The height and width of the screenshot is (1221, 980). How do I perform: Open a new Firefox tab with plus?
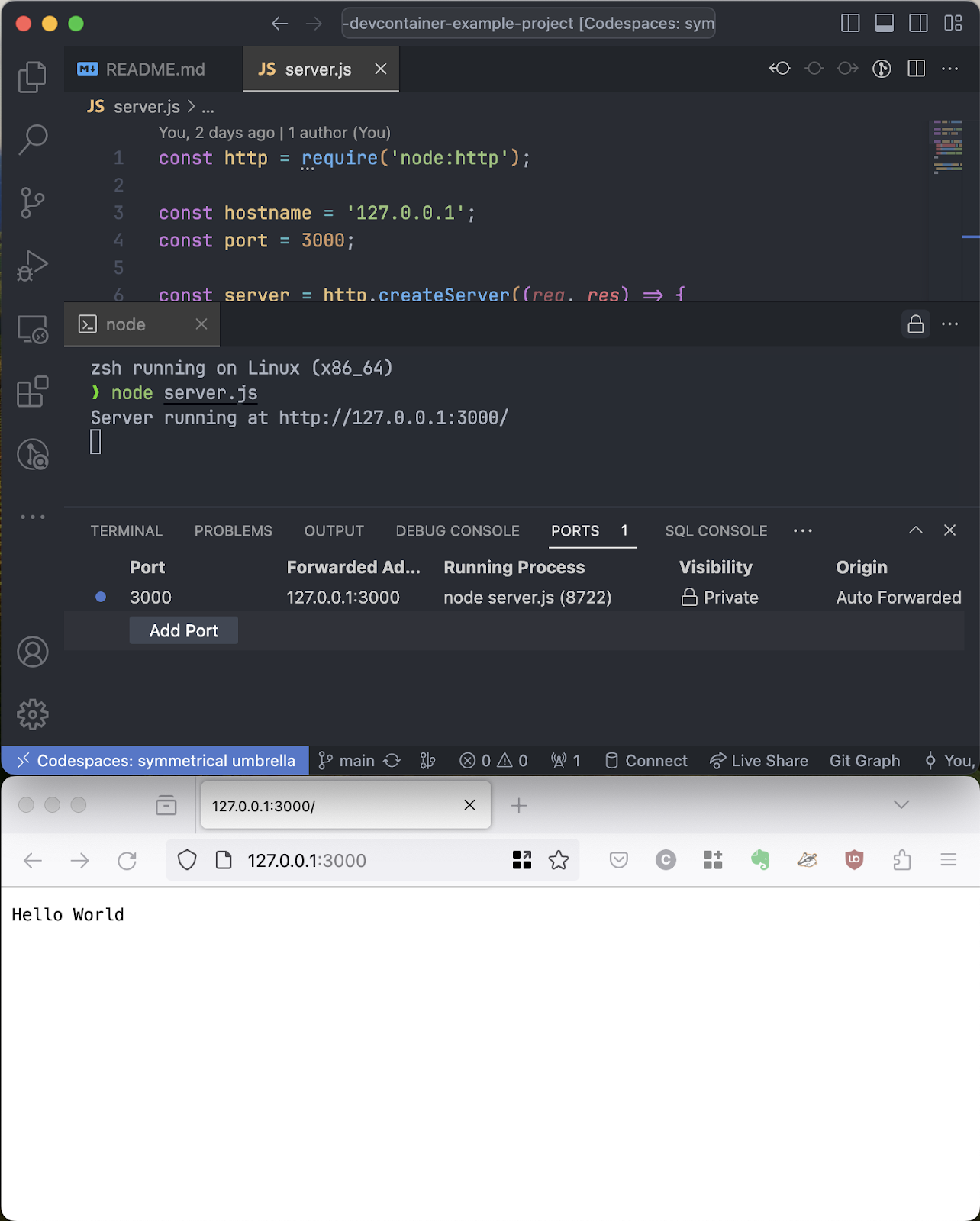(519, 805)
